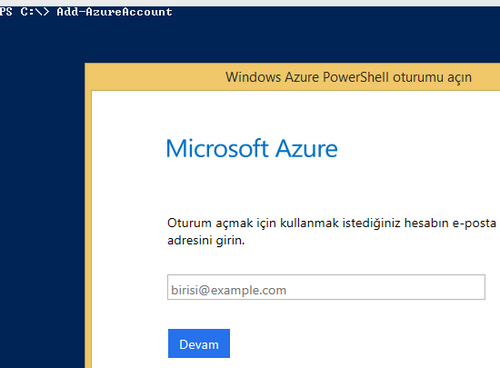
Task: Click the blue Devam button
Action: pos(199,343)
